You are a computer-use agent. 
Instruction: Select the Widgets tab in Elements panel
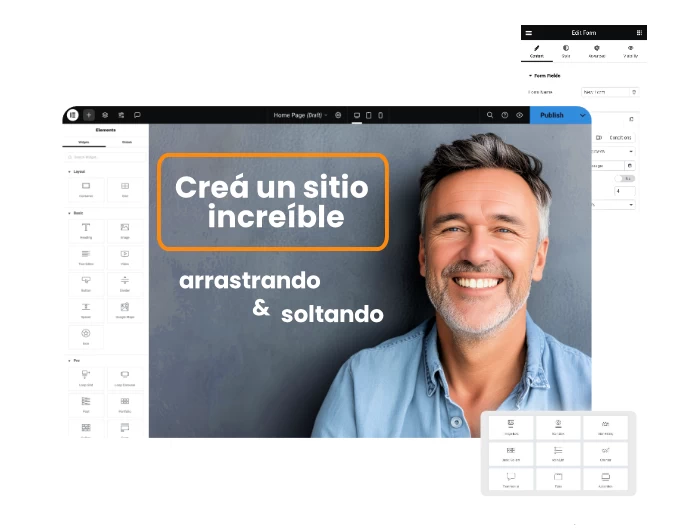pos(84,142)
